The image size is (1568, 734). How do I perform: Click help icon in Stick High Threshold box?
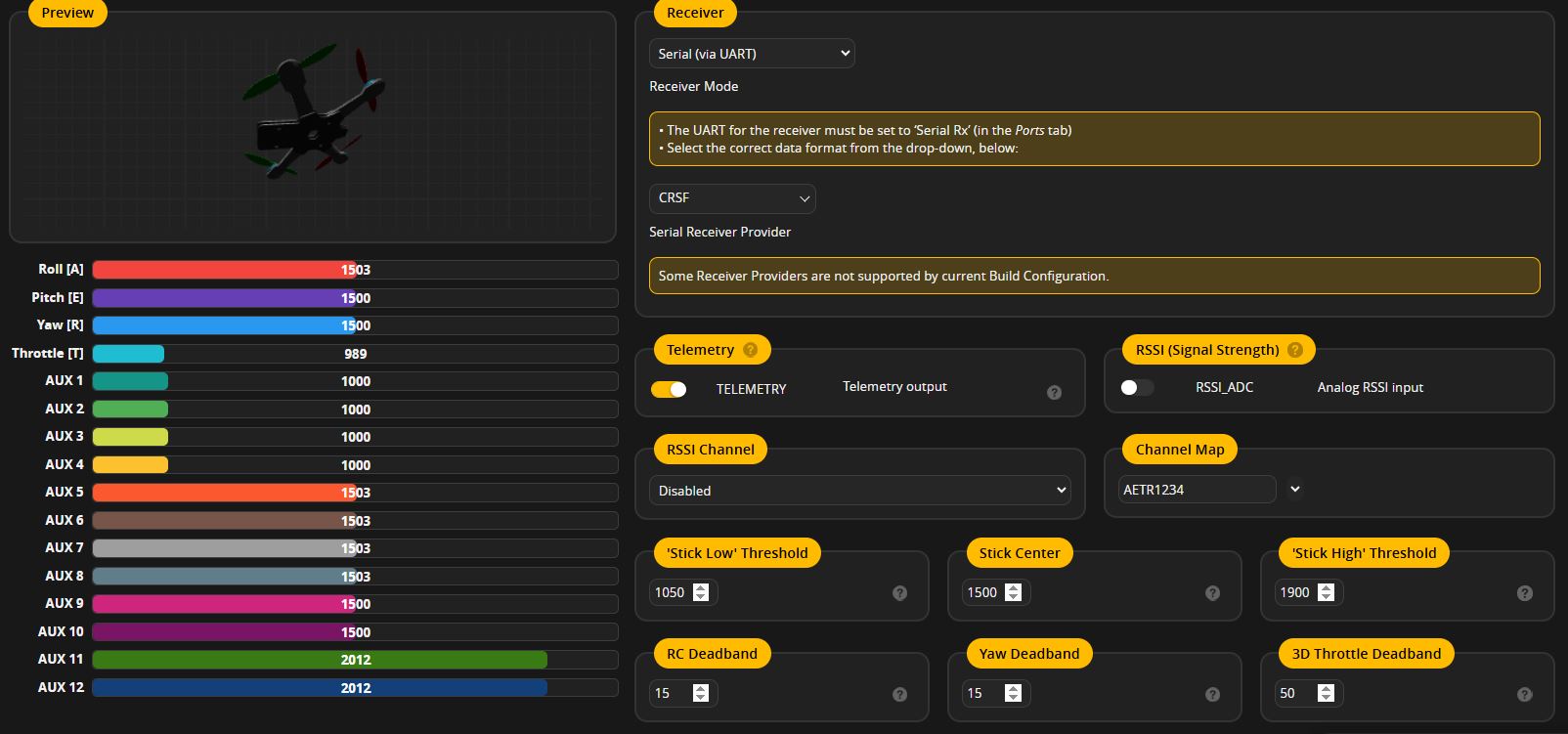coord(1524,593)
